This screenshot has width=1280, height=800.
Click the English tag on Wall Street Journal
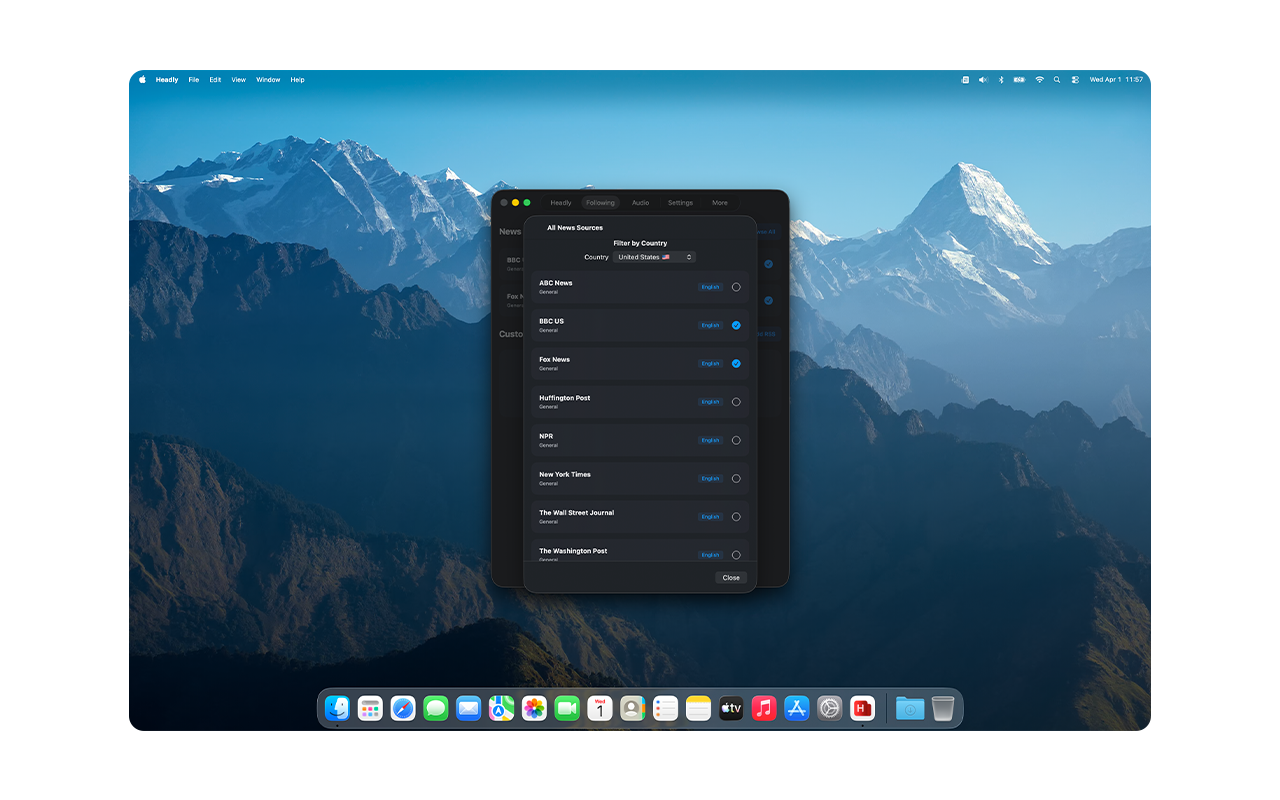[x=710, y=517]
